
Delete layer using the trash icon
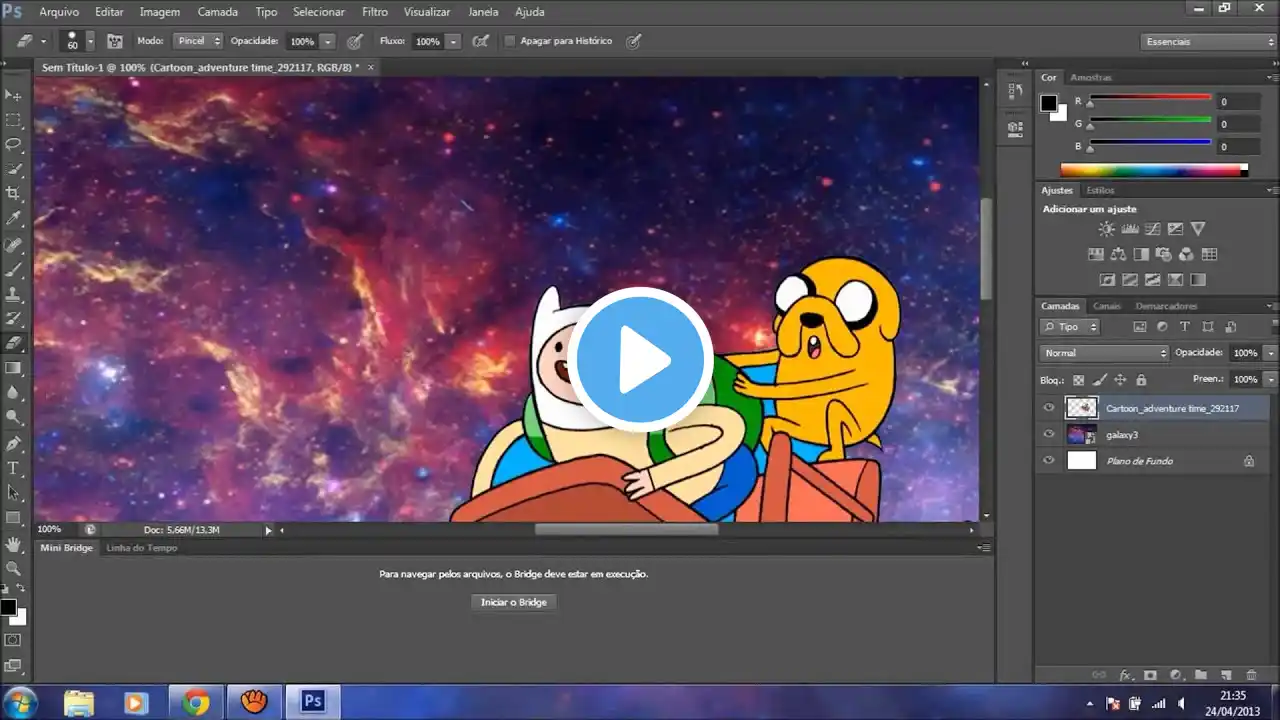coord(1251,676)
